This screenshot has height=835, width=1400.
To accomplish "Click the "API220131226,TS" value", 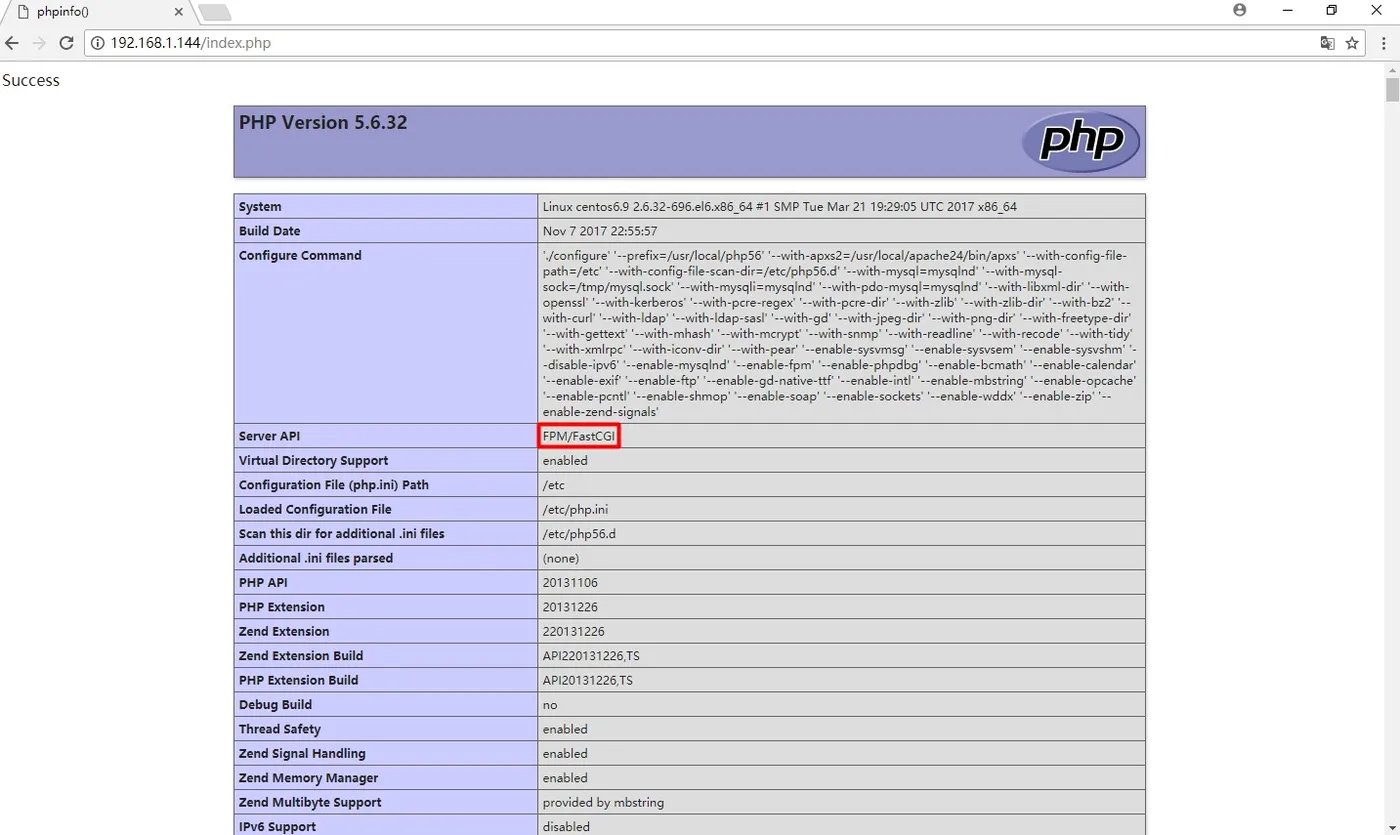I will coord(592,656).
